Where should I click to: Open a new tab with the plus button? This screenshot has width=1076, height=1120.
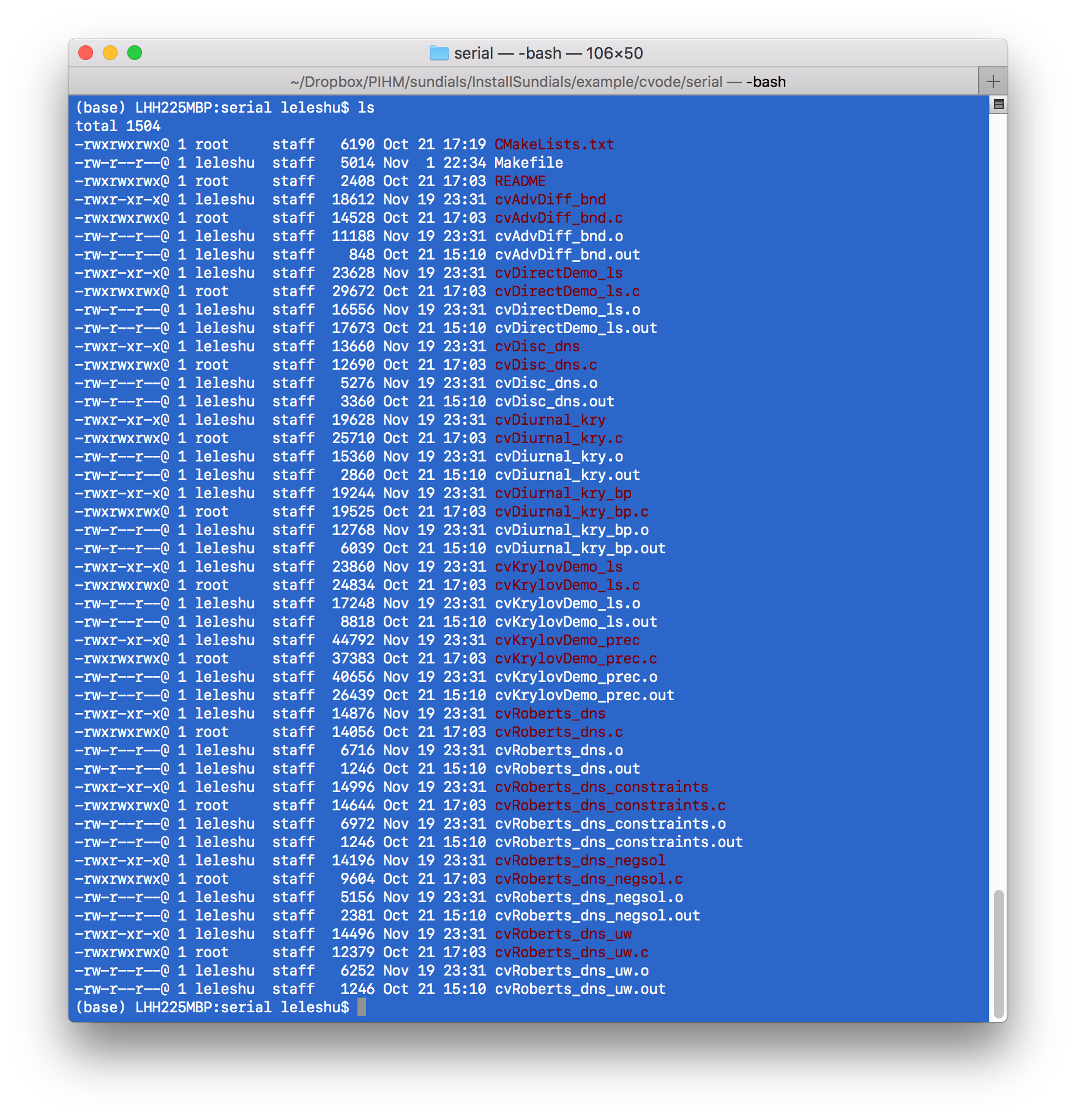tap(993, 81)
